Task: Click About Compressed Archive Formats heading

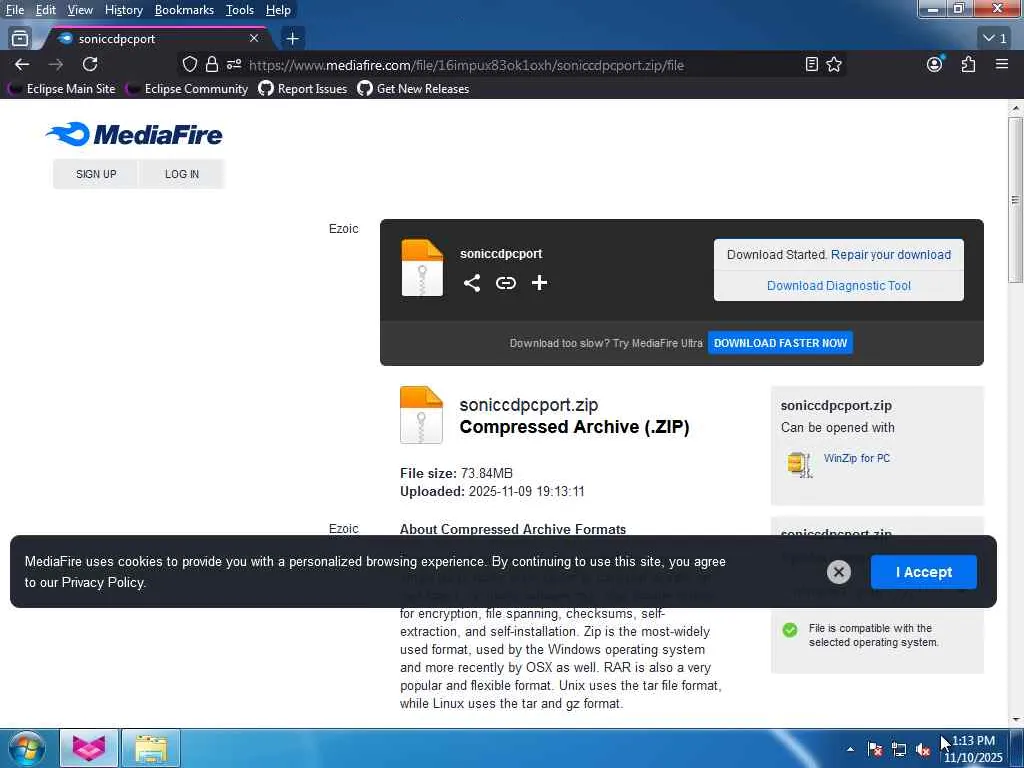Action: tap(513, 529)
